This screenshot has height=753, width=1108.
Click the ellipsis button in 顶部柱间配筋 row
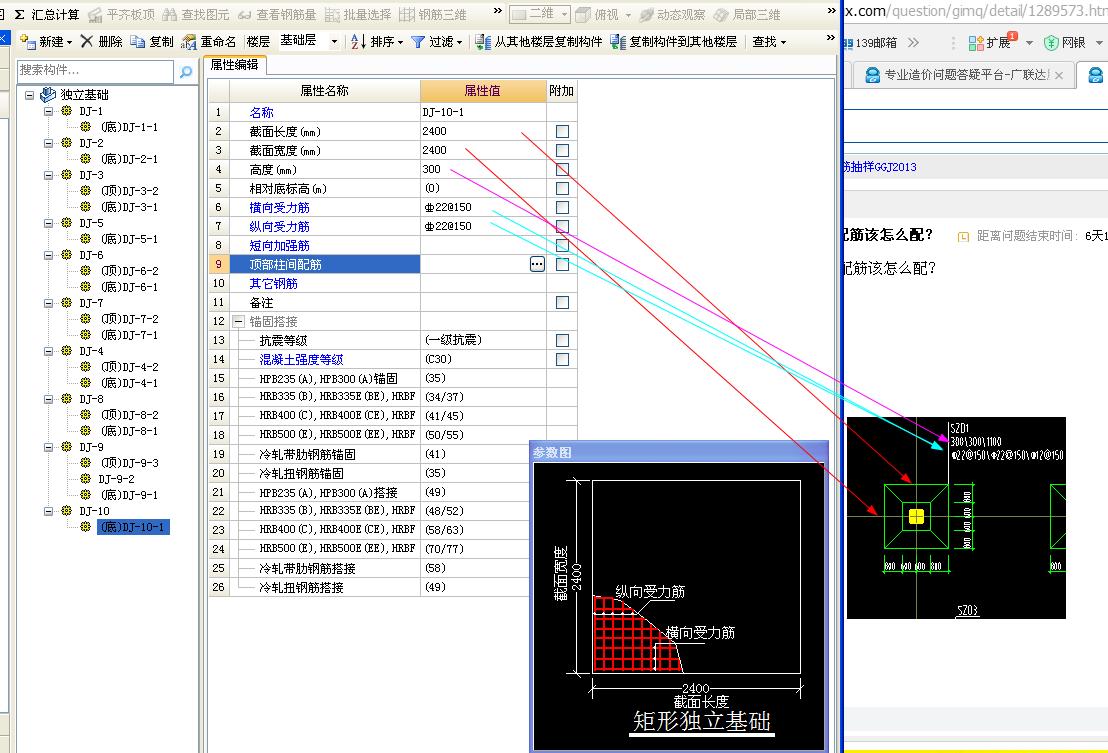pos(537,264)
